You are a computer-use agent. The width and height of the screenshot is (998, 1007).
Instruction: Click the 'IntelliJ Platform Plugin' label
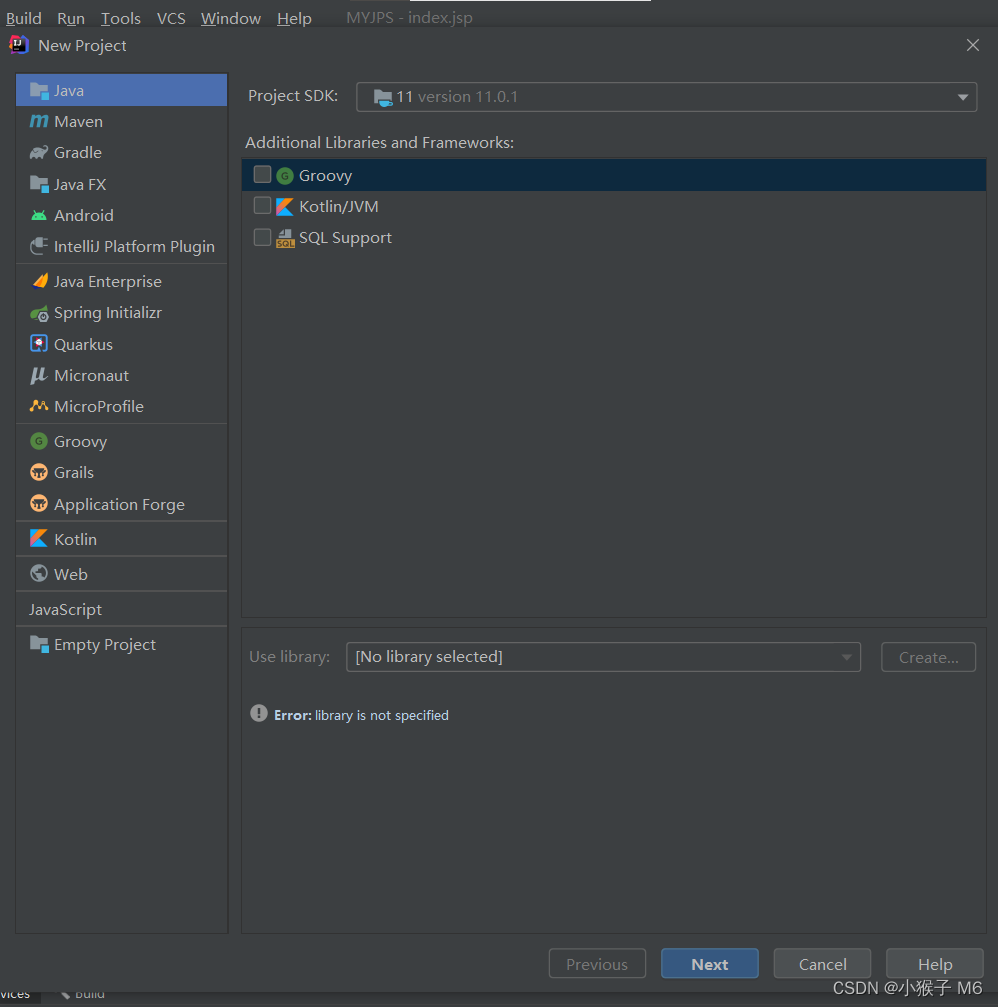pos(134,247)
